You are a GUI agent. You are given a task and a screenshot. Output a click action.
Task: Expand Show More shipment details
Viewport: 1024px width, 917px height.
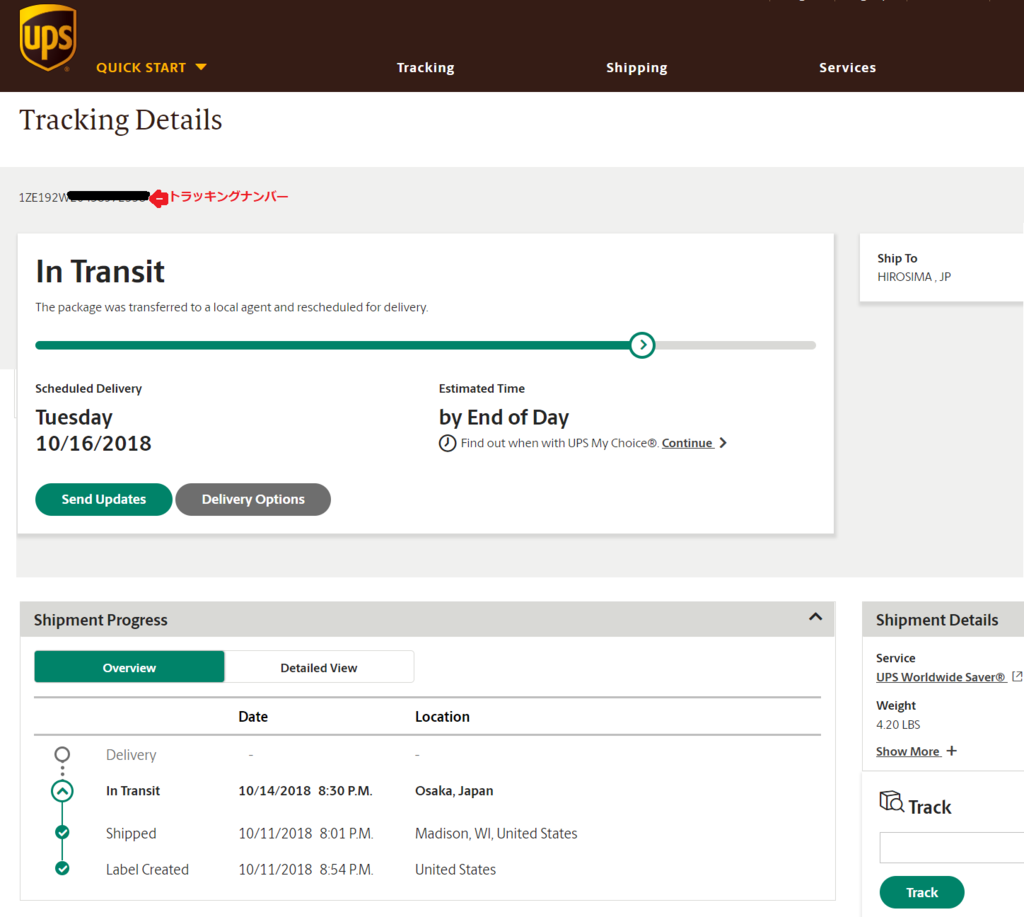916,751
